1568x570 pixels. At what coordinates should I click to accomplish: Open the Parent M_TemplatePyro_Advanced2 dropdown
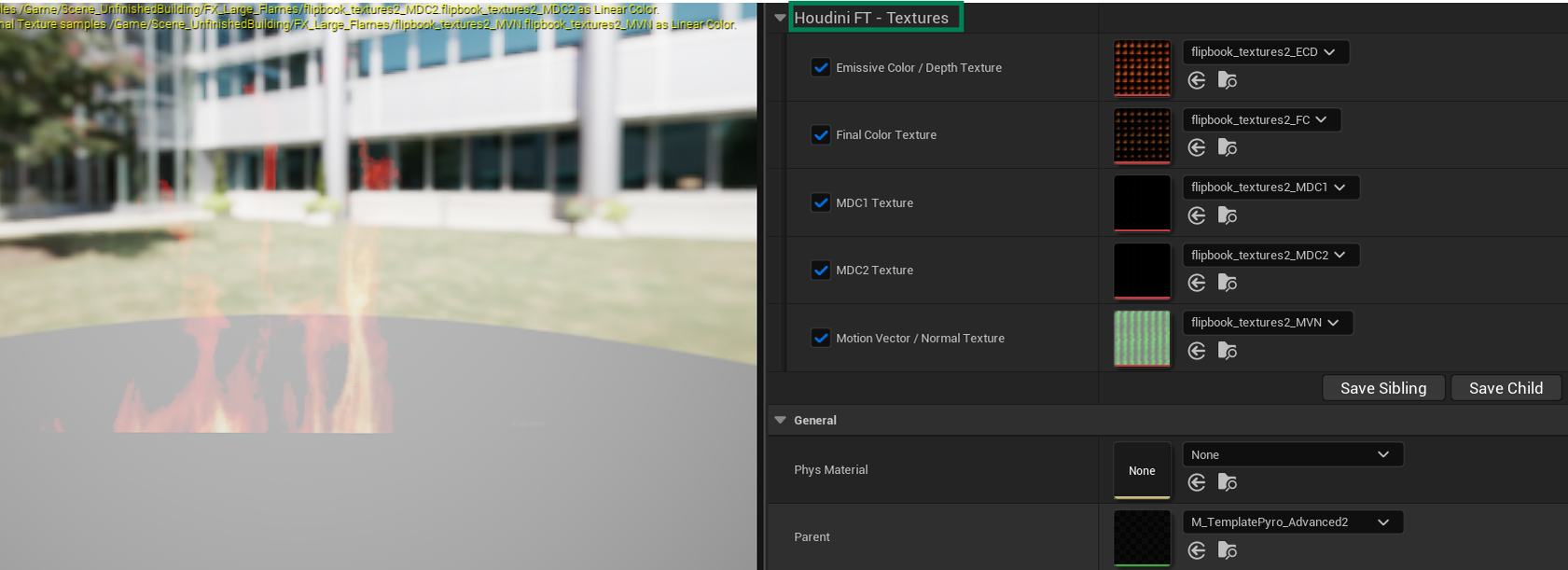1293,522
